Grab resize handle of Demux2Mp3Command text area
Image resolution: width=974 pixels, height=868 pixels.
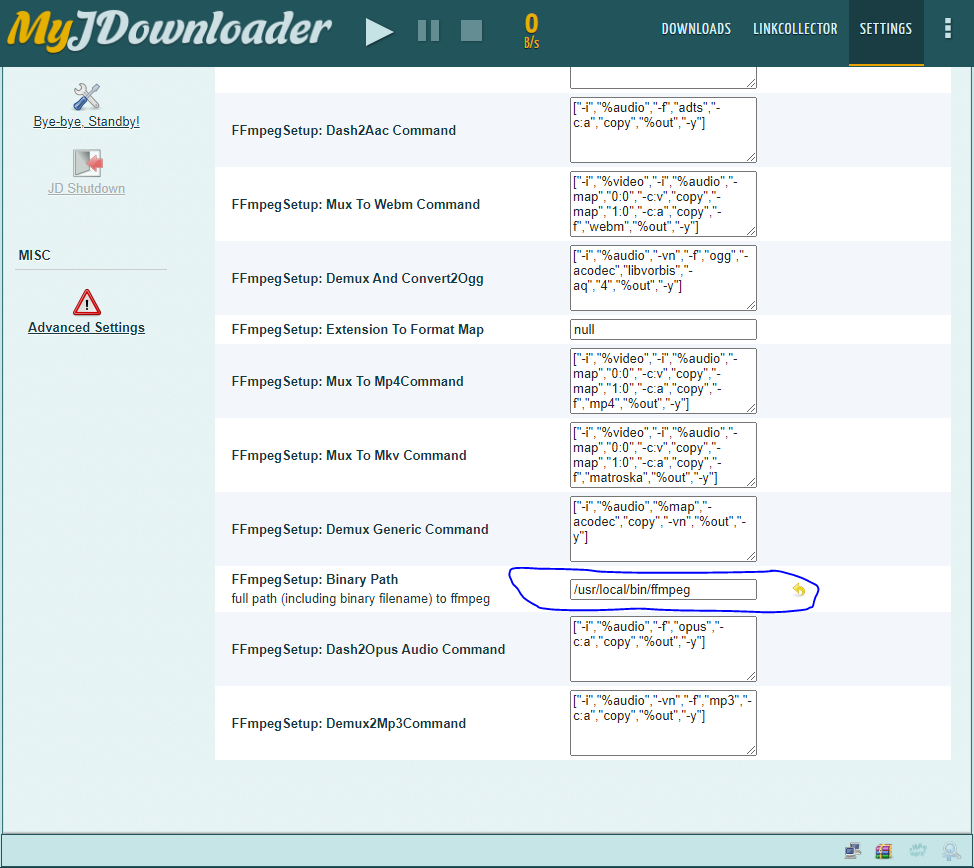tap(751, 749)
